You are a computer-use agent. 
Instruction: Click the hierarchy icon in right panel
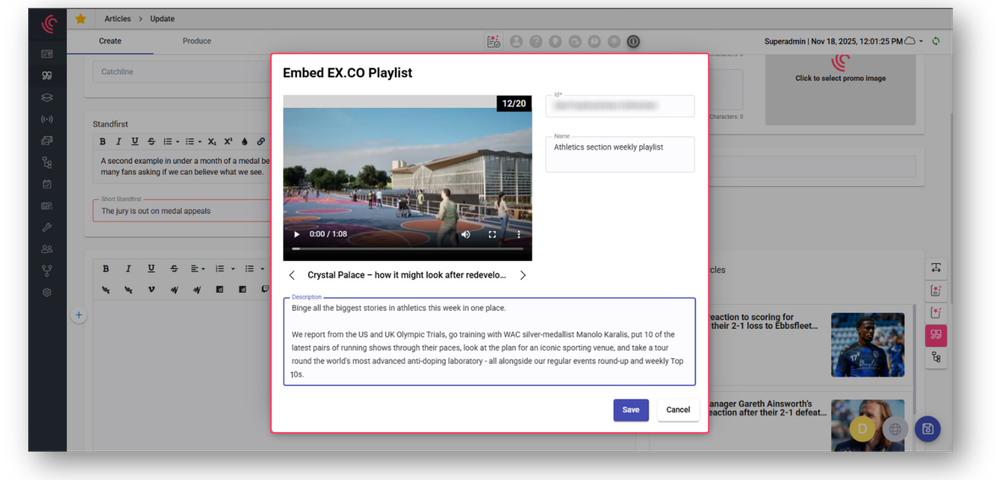[x=936, y=358]
